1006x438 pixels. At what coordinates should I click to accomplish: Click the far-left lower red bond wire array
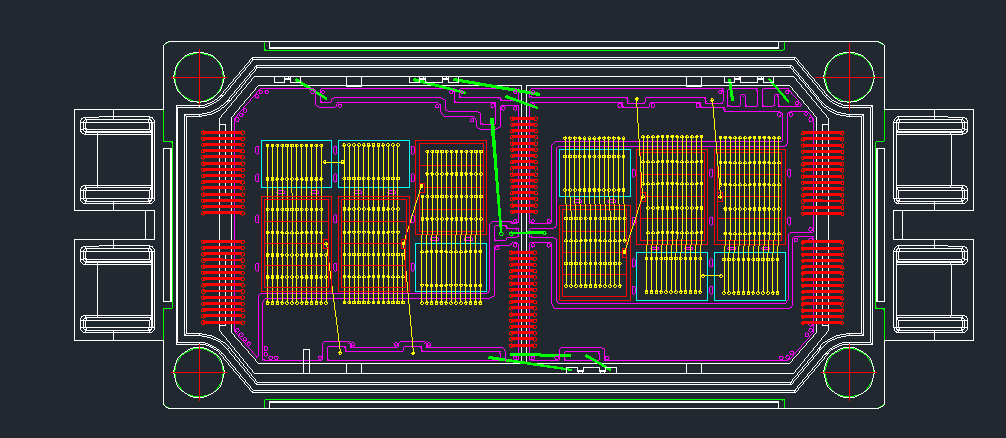point(223,282)
